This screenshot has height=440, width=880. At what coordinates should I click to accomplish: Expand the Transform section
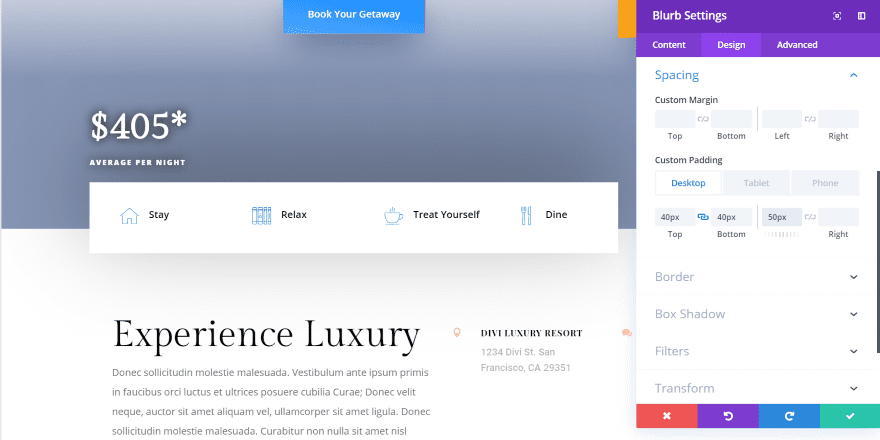[854, 388]
